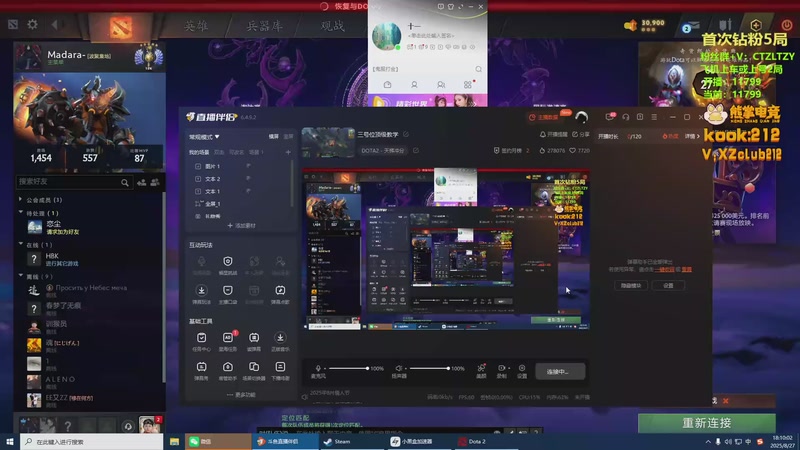Select offline friend 春梦了无痕
The height and width of the screenshot is (450, 800).
pos(92,308)
